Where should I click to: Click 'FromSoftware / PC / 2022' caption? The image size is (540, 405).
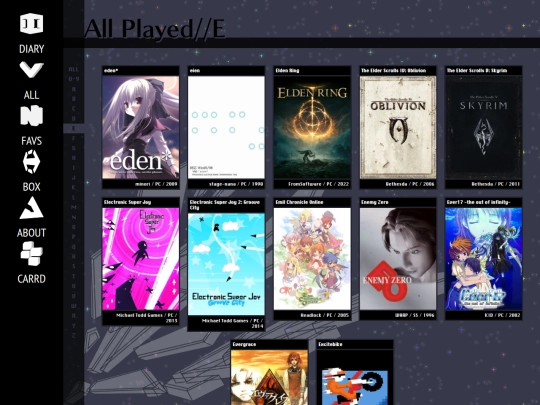point(319,184)
